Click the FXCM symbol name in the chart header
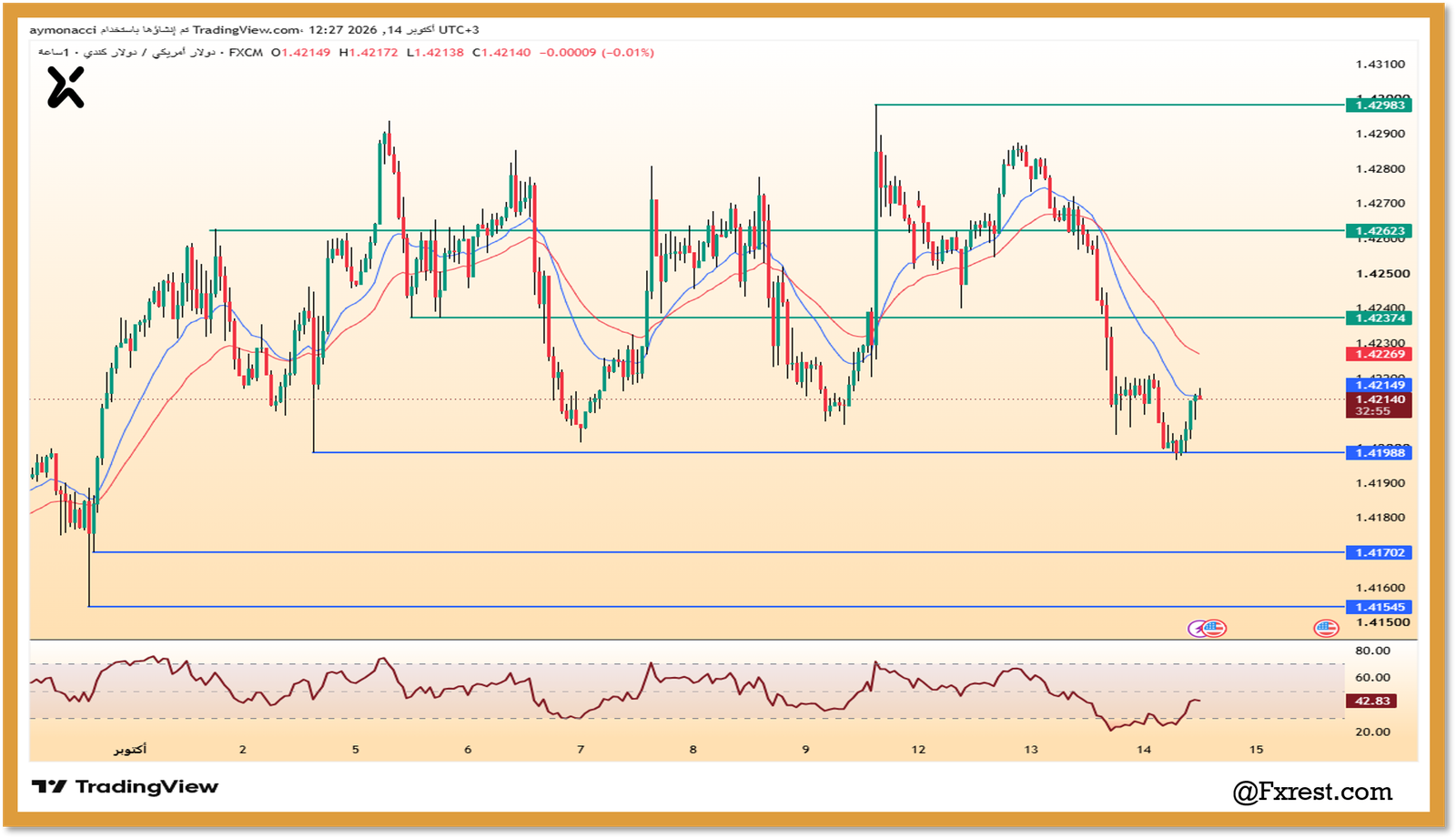This screenshot has height=838, width=1456. pos(246,53)
